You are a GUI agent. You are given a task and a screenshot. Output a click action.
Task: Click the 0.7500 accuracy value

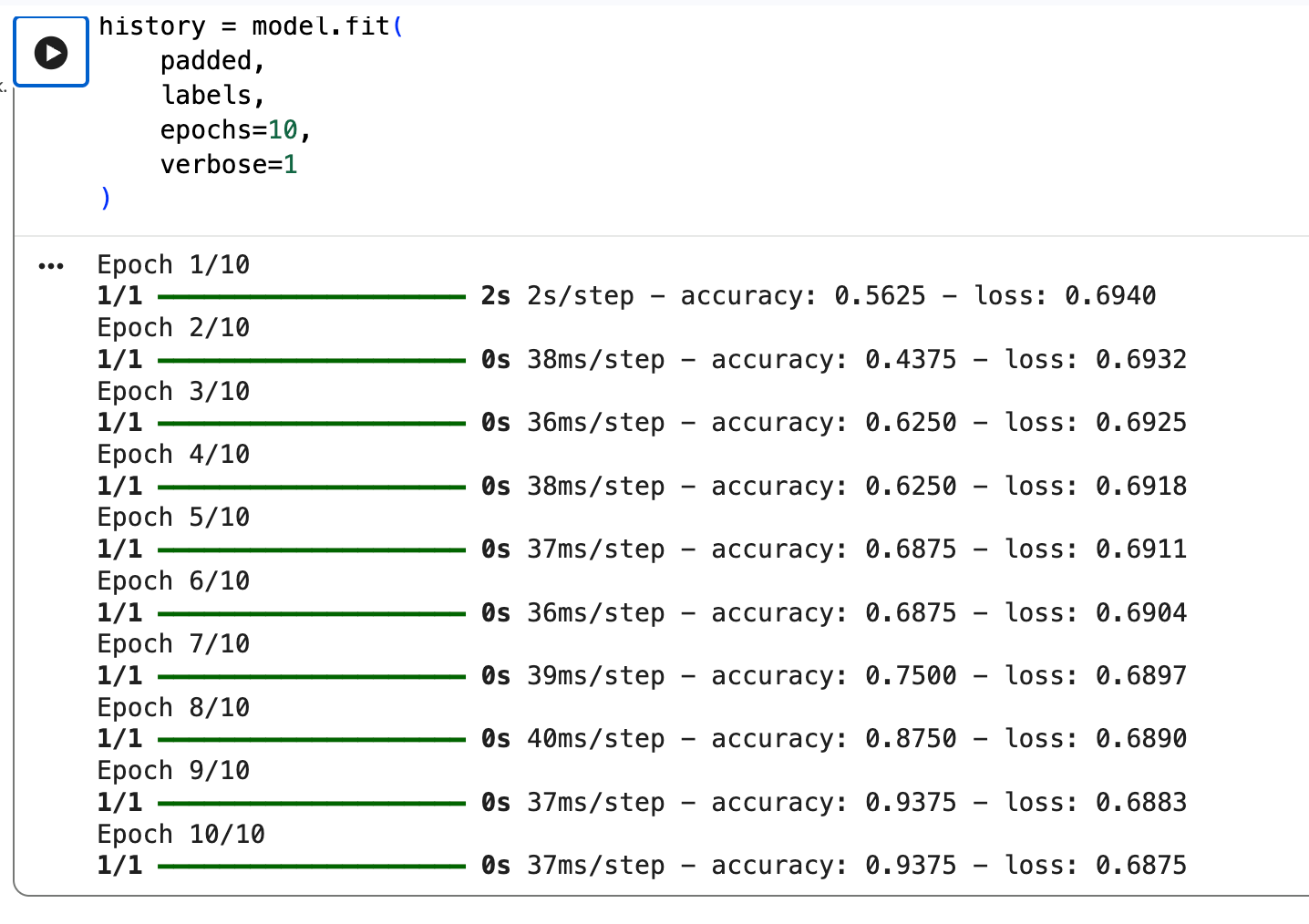(x=911, y=676)
